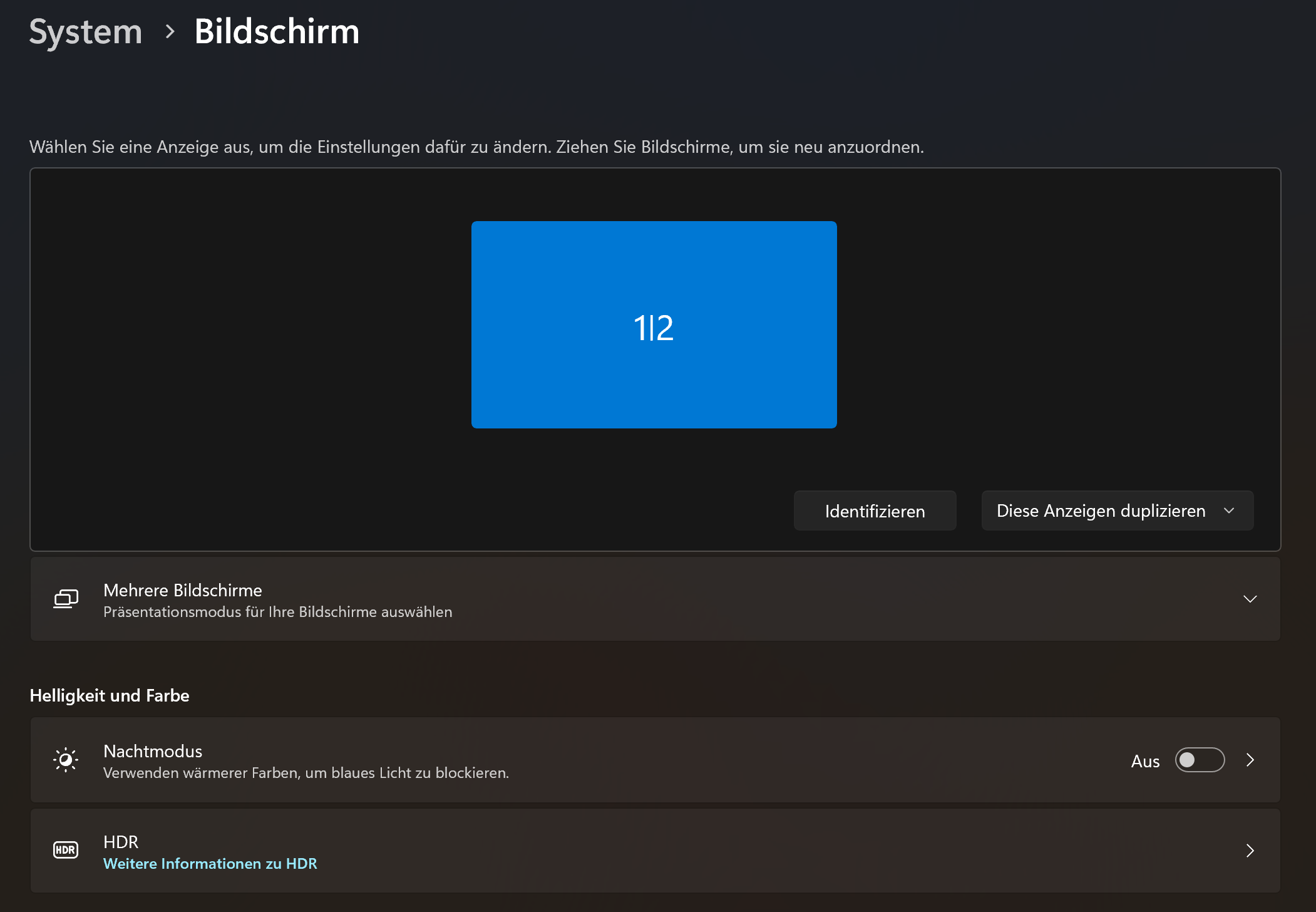Open HDR settings via right chevron
The height and width of the screenshot is (912, 1316).
tap(1250, 850)
